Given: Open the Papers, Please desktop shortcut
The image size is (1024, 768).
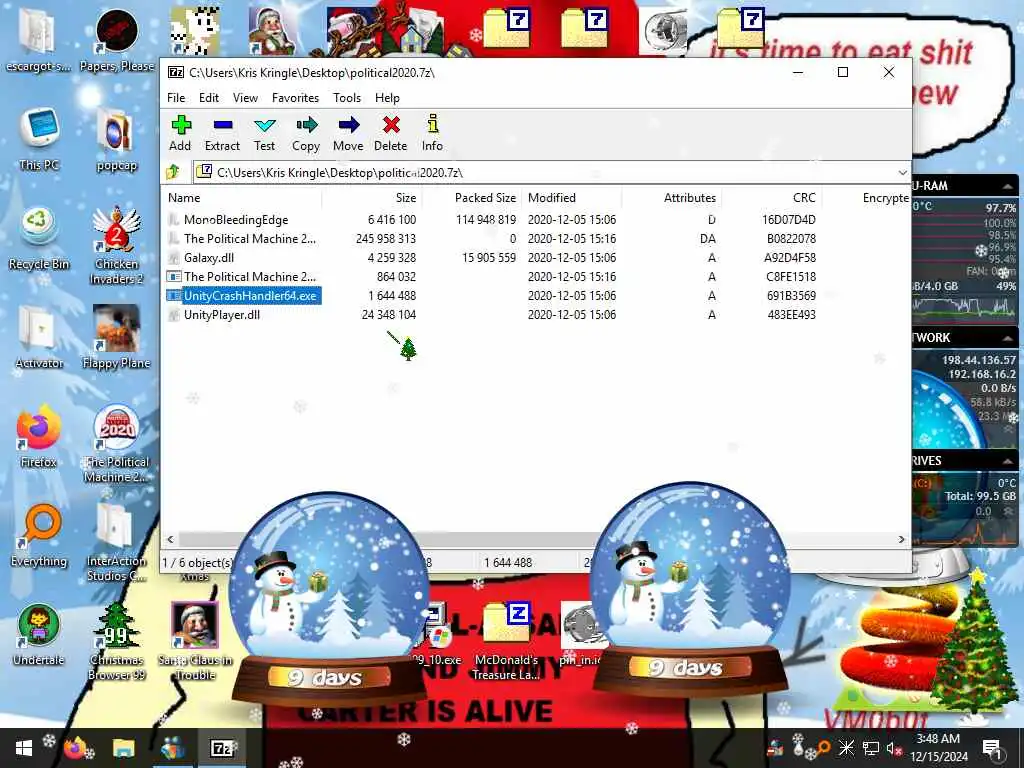Looking at the screenshot, I should tap(117, 40).
